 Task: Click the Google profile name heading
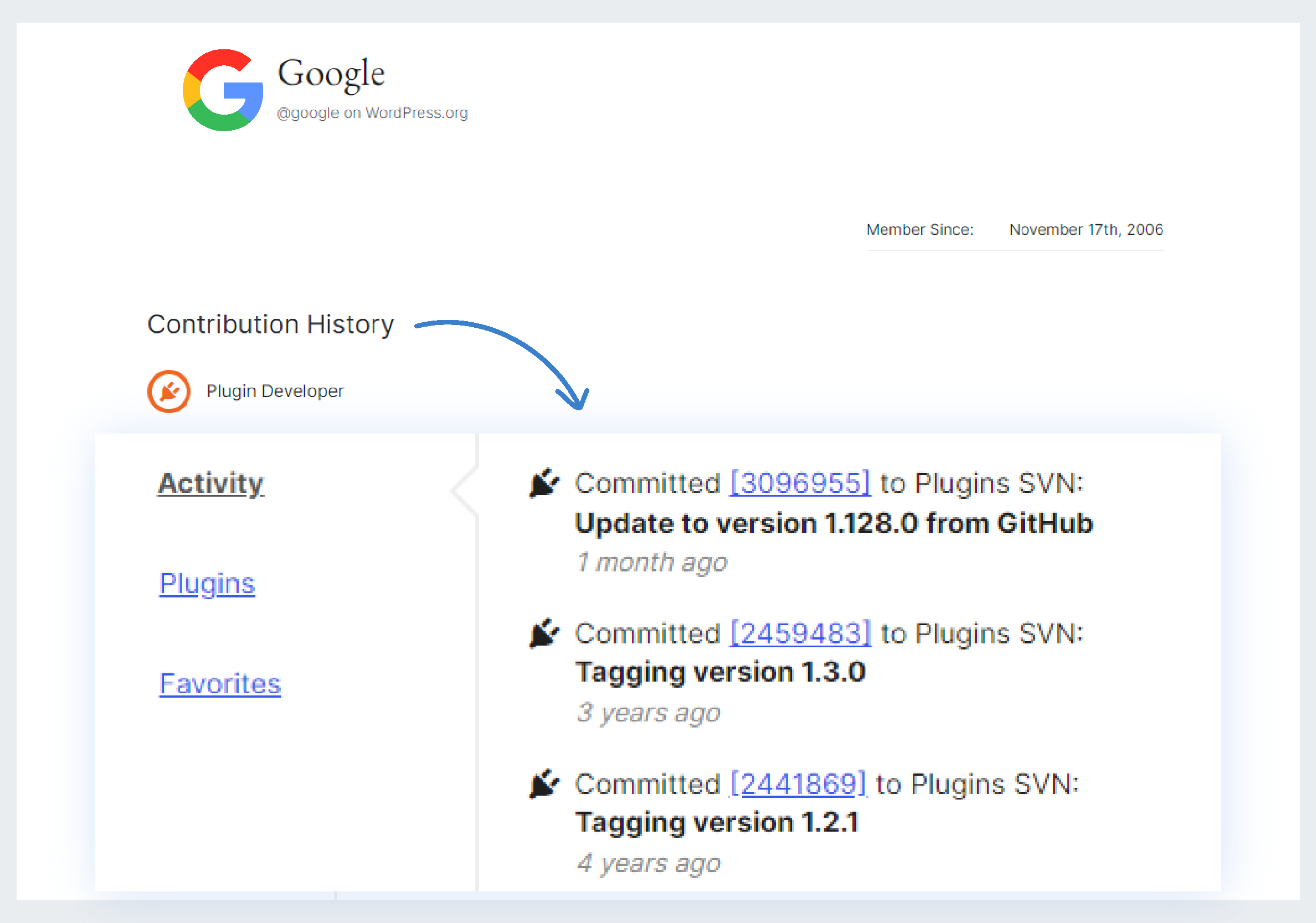(x=331, y=73)
